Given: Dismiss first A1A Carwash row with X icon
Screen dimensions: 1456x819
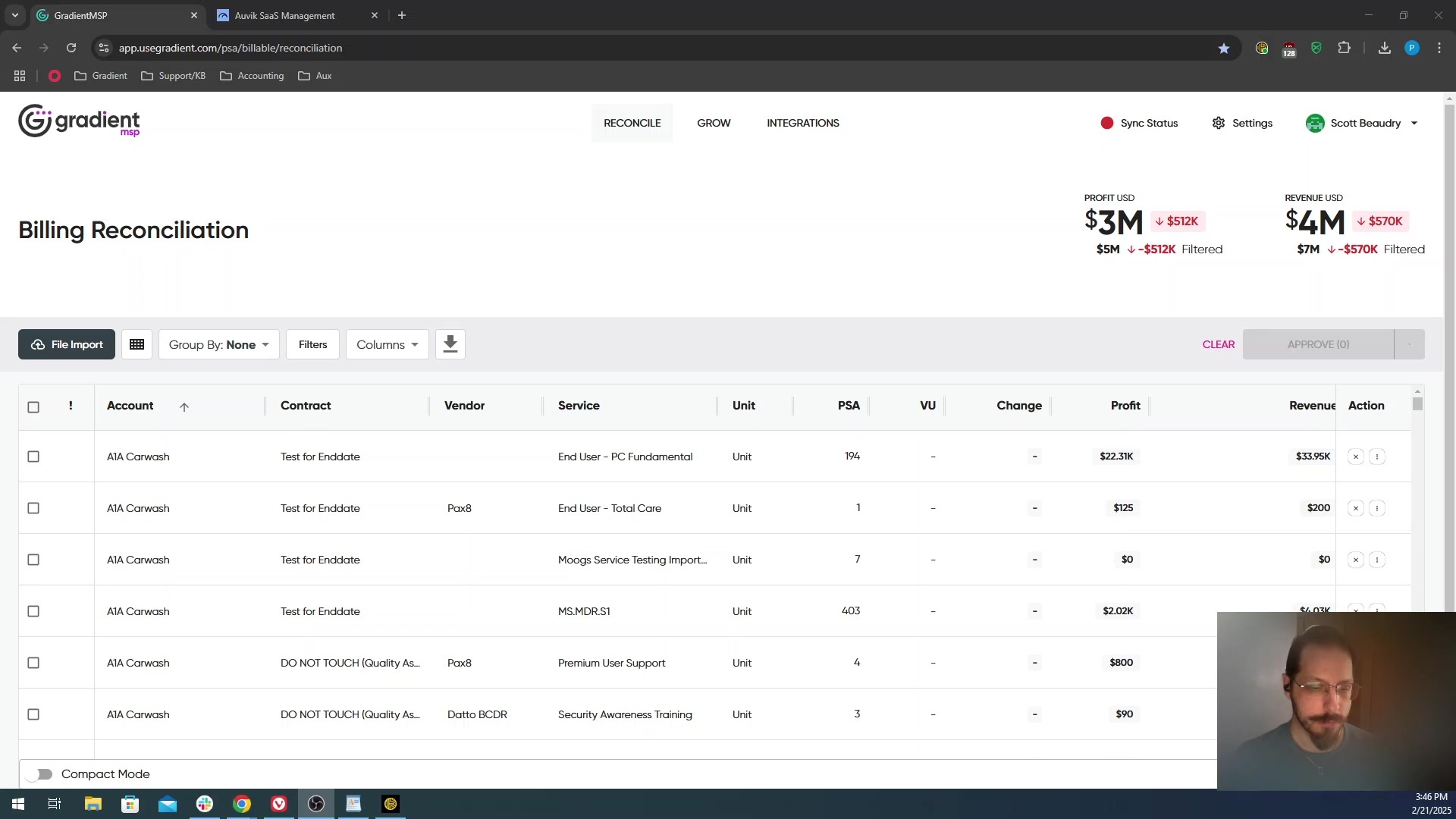Looking at the screenshot, I should 1356,457.
